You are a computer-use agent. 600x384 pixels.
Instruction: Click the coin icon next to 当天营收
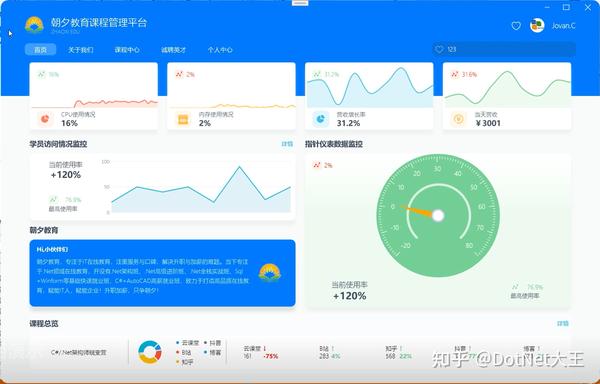(458, 119)
